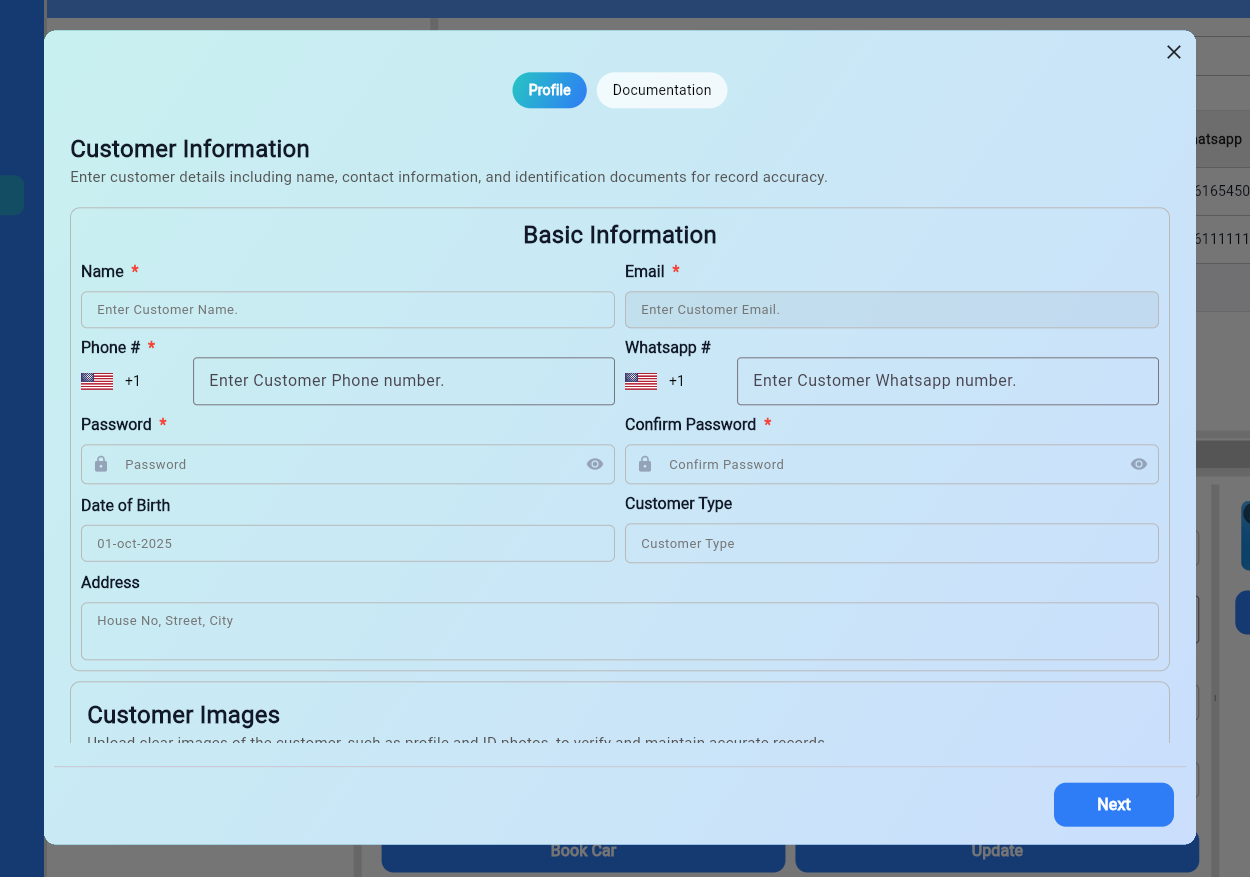Image resolution: width=1250 pixels, height=877 pixels.
Task: Select the Profile tab
Action: pos(549,90)
